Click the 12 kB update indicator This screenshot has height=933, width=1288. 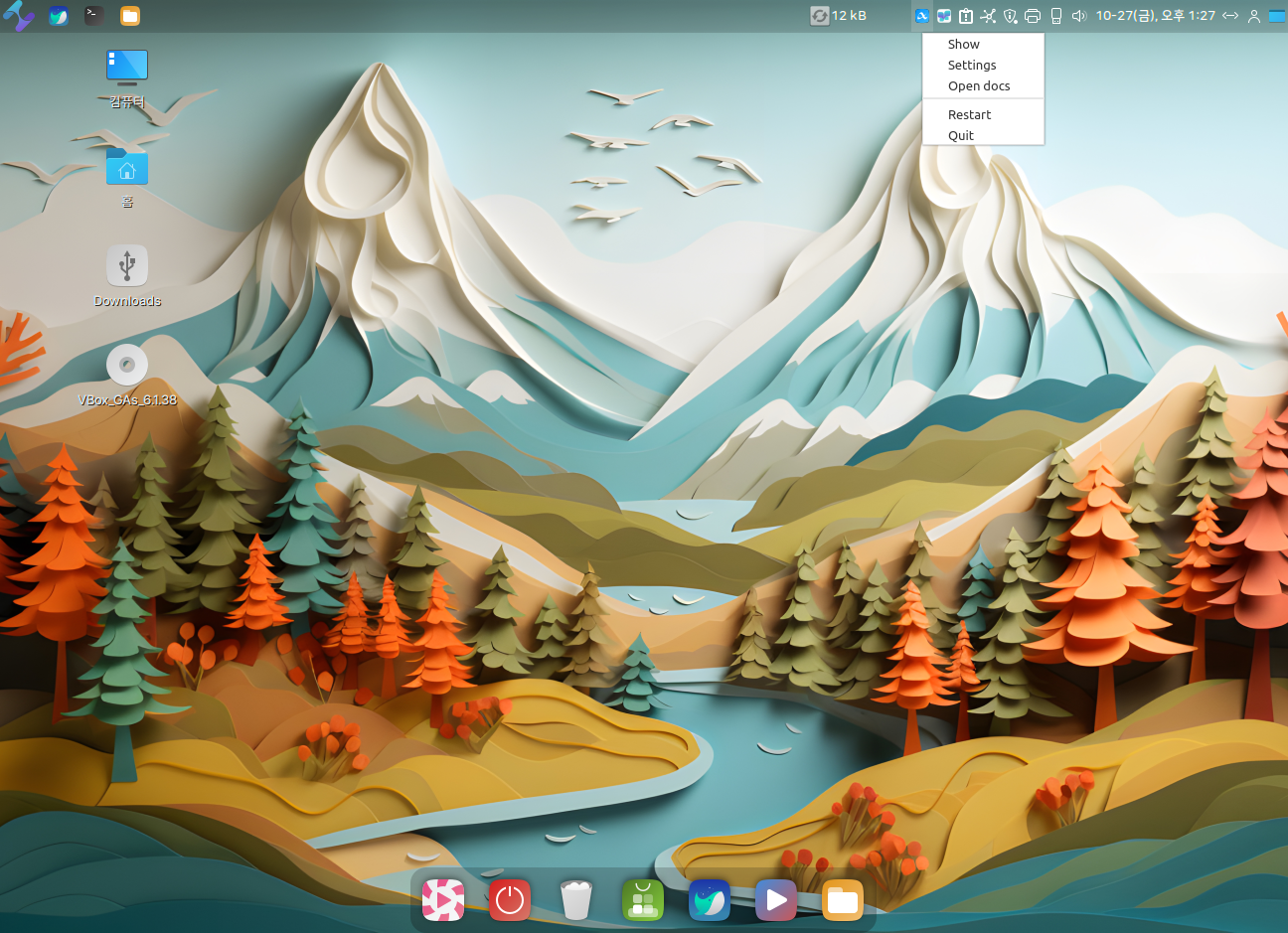[839, 16]
